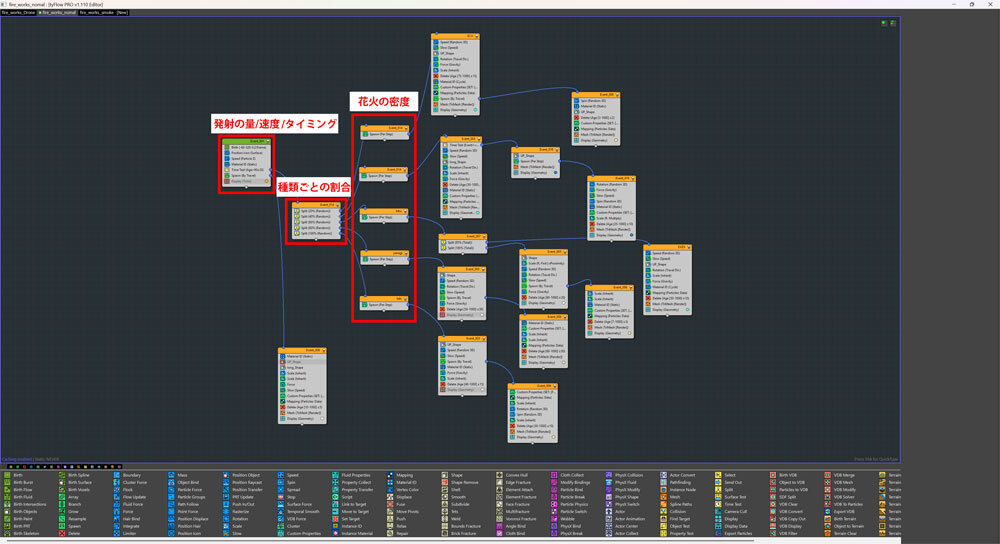Expand the top event's header dropdown arrow
Viewport: 1000px width, 544px height.
coord(478,35)
